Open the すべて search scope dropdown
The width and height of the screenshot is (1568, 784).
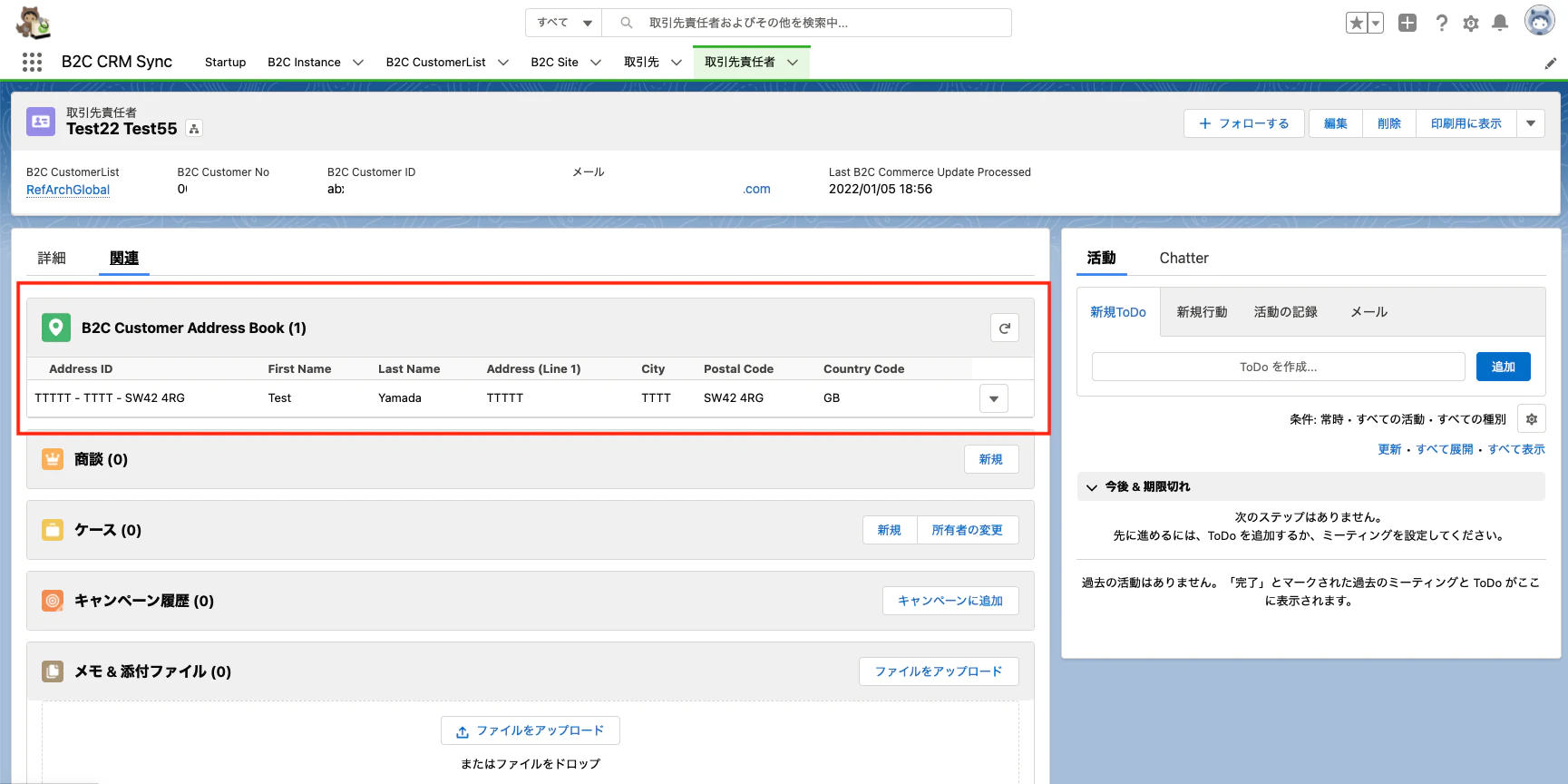564,23
